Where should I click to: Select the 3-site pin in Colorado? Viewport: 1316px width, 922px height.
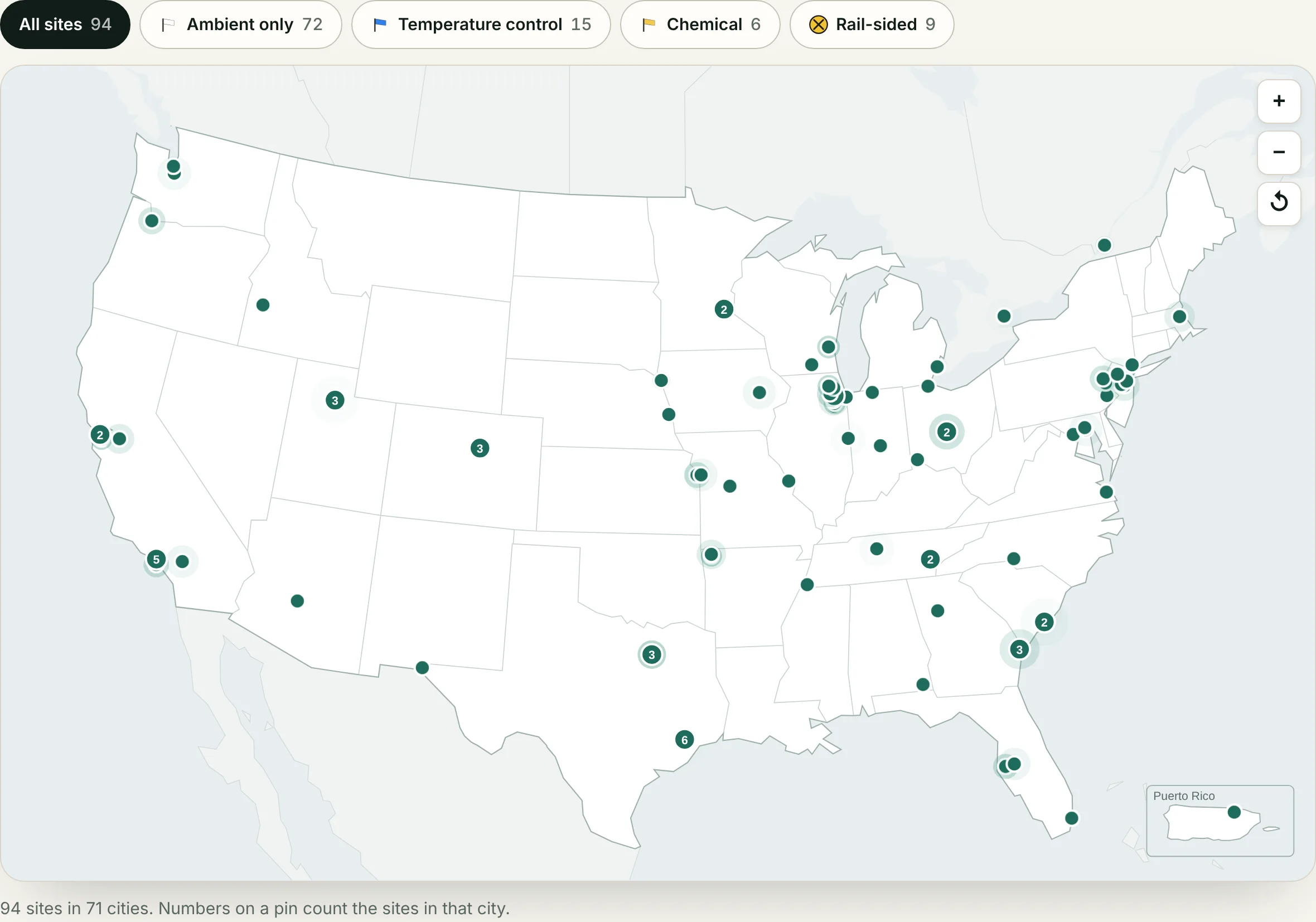pyautogui.click(x=480, y=448)
